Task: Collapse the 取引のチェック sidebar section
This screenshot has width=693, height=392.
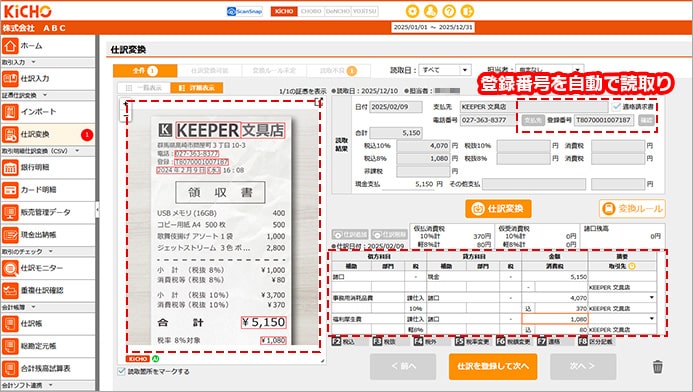Action: (x=50, y=251)
